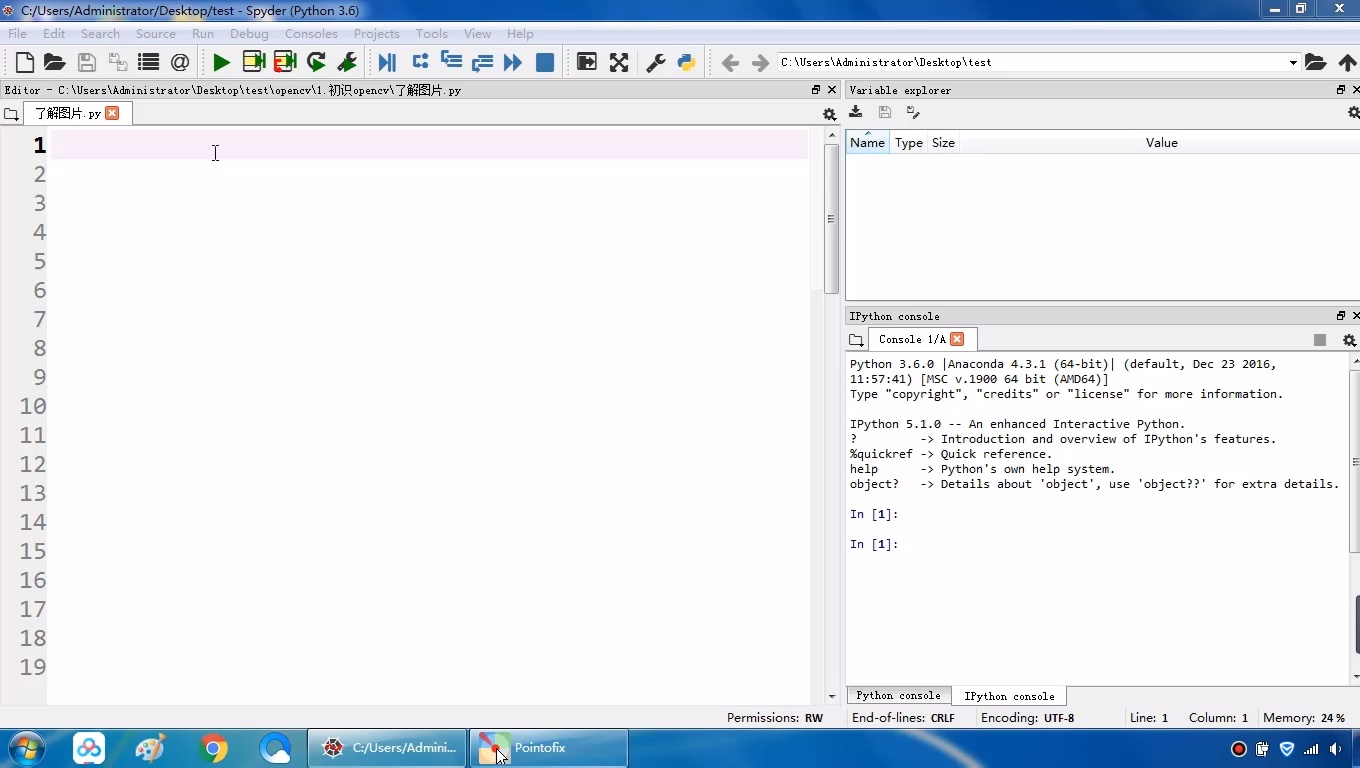The image size is (1360, 768).
Task: Close the 了解图片.py editor tab
Action: point(112,113)
